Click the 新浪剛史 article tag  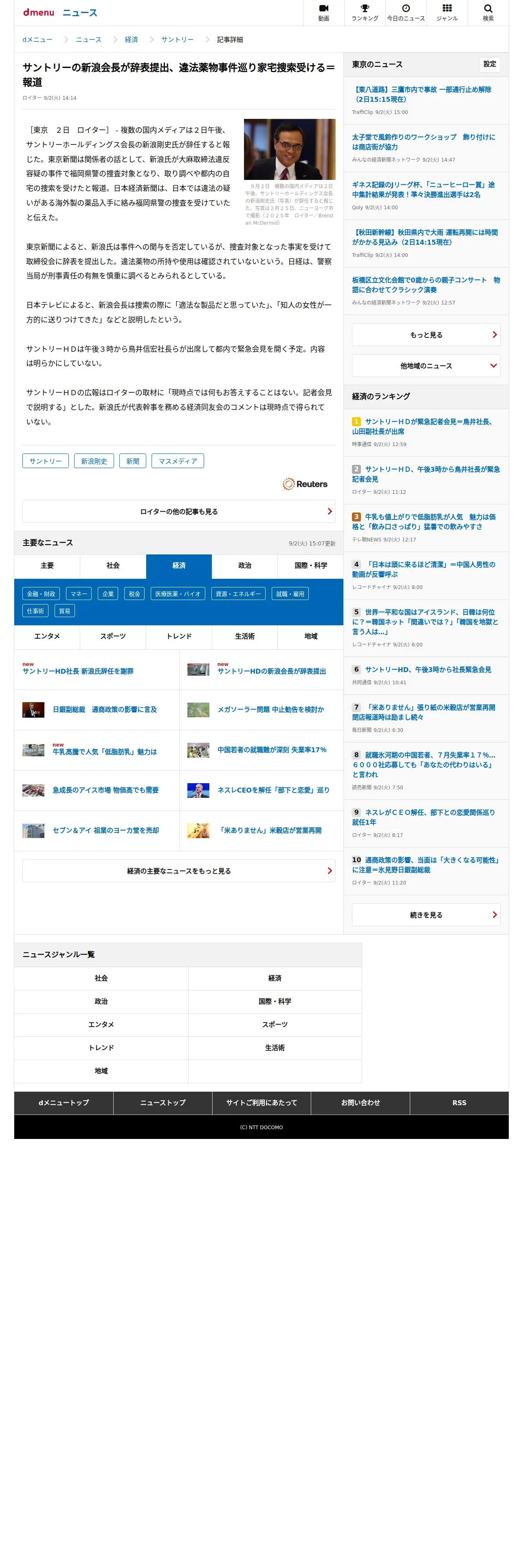94,461
